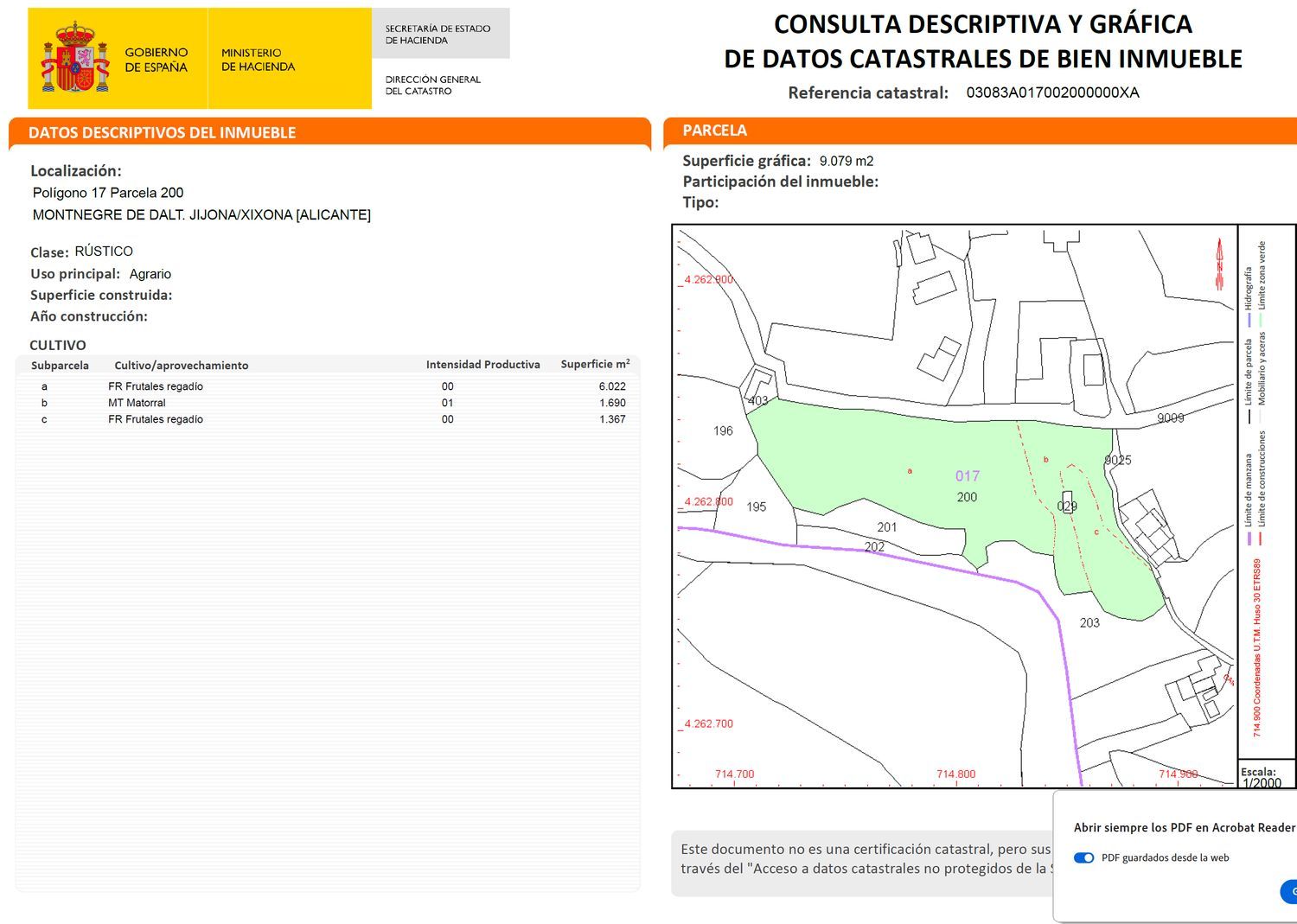The height and width of the screenshot is (924, 1297).
Task: Click "FR Frutales regadío" in subparcela a row
Action: tap(156, 386)
